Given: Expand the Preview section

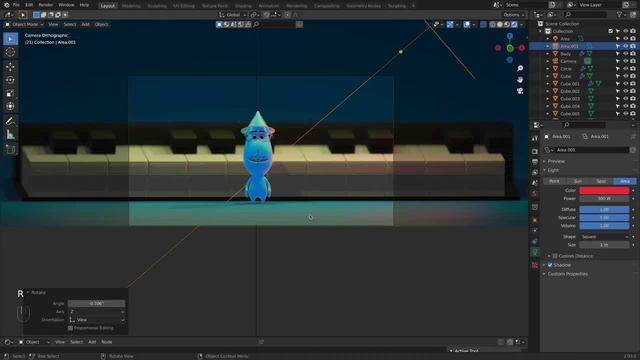Looking at the screenshot, I should pyautogui.click(x=556, y=161).
